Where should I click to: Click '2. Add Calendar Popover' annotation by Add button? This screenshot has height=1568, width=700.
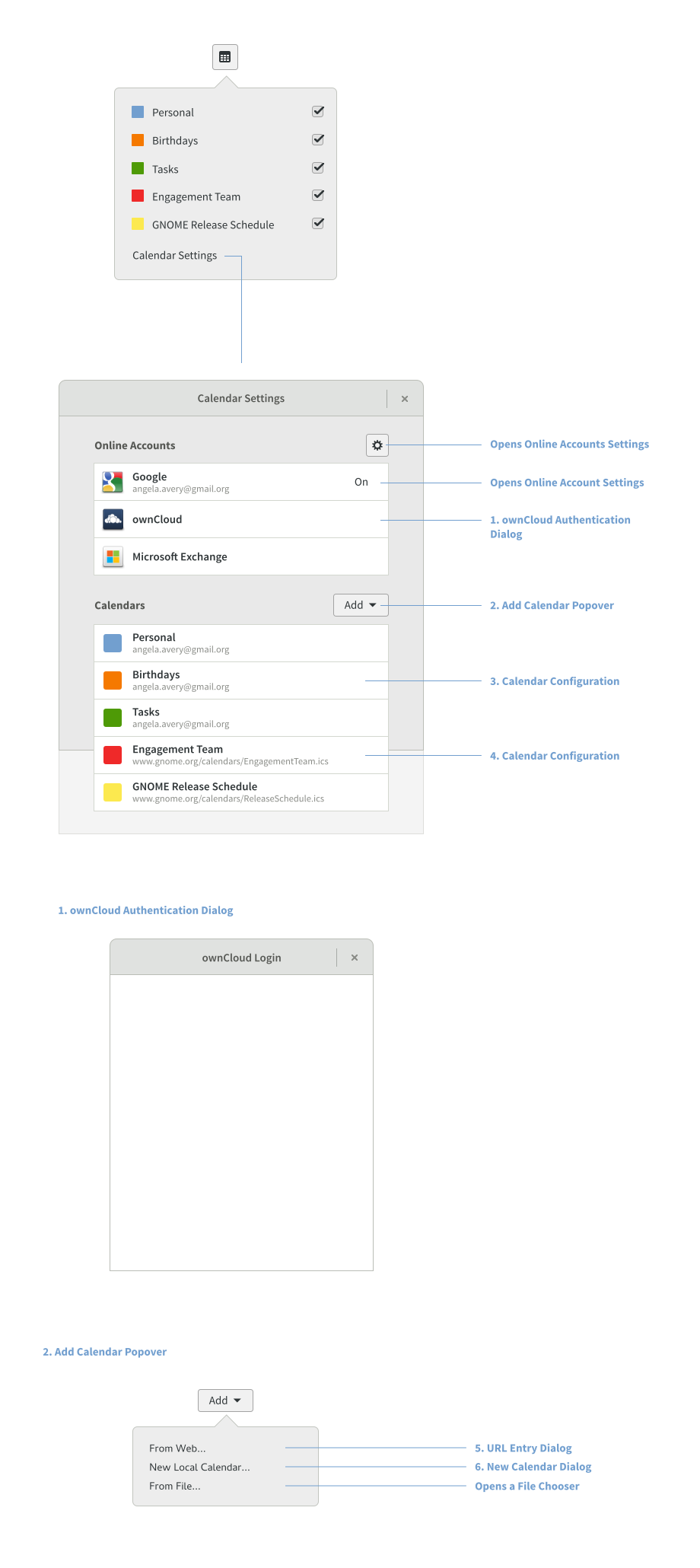[x=552, y=606]
